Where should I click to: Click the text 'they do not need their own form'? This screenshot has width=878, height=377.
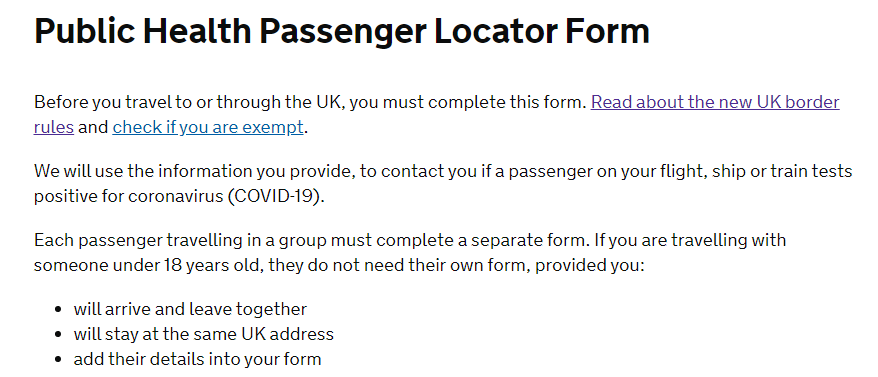pyautogui.click(x=399, y=265)
